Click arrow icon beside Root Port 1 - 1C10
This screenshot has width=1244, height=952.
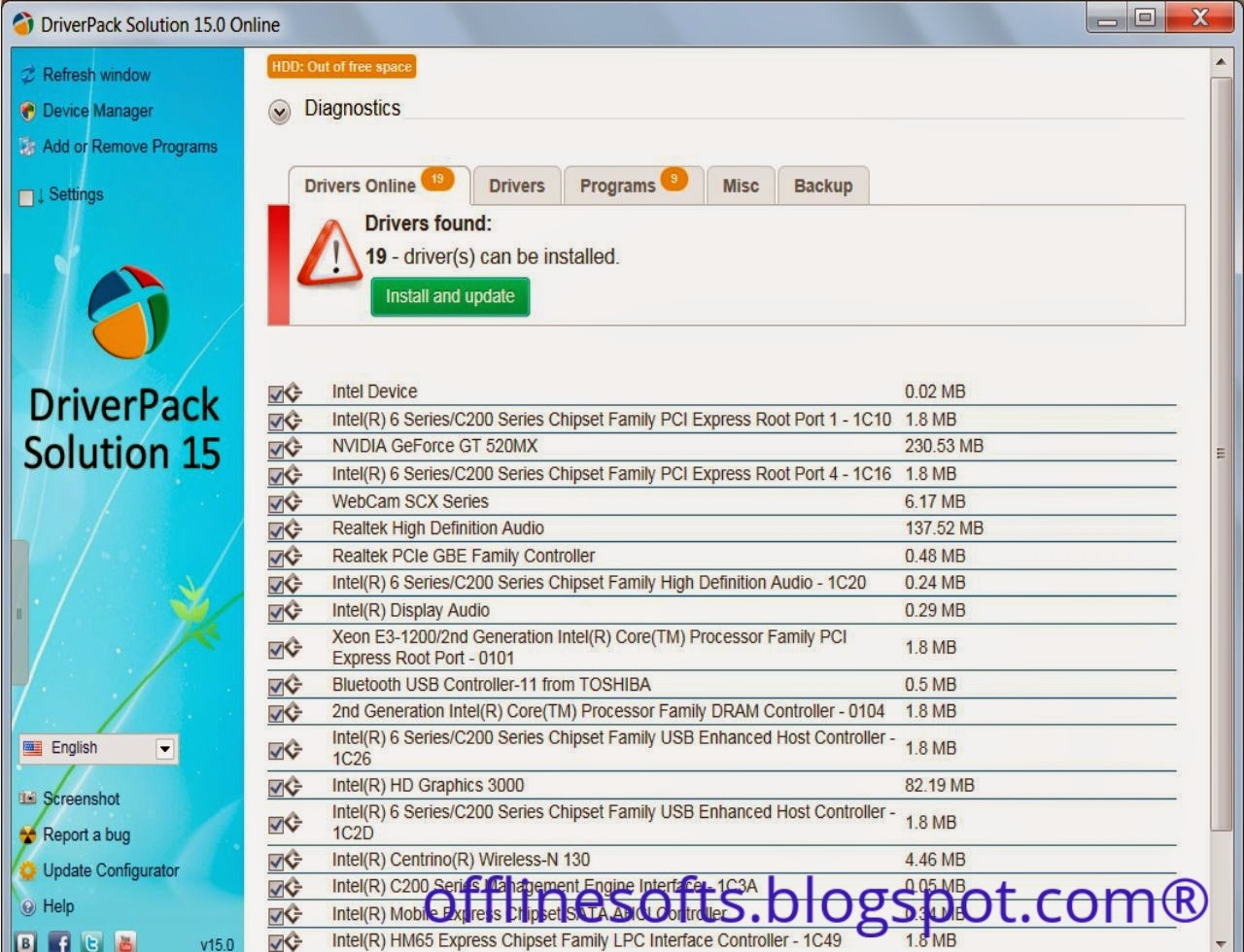(x=294, y=420)
